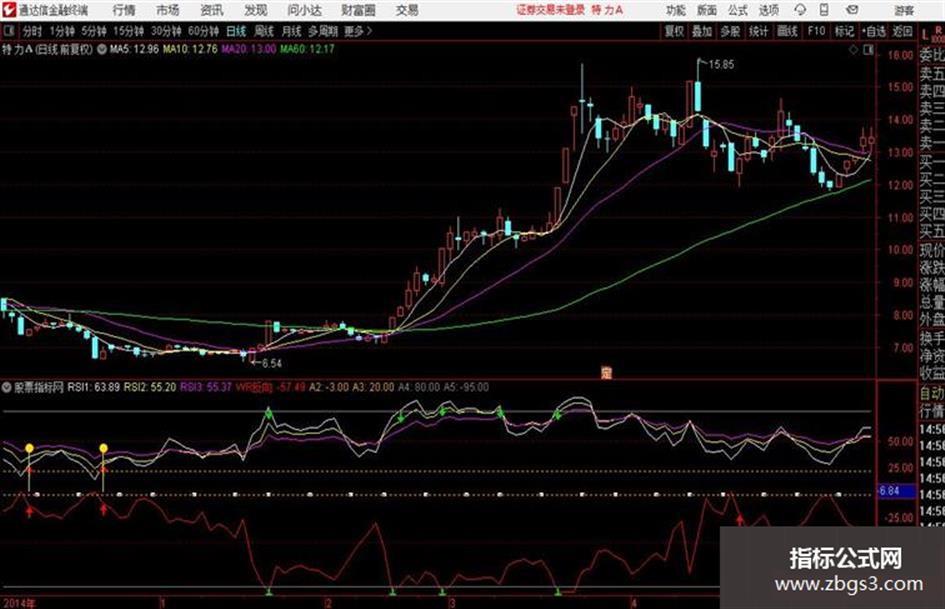Screen dimensions: 945x609
Task: Open the 发现 menu
Action: [256, 10]
